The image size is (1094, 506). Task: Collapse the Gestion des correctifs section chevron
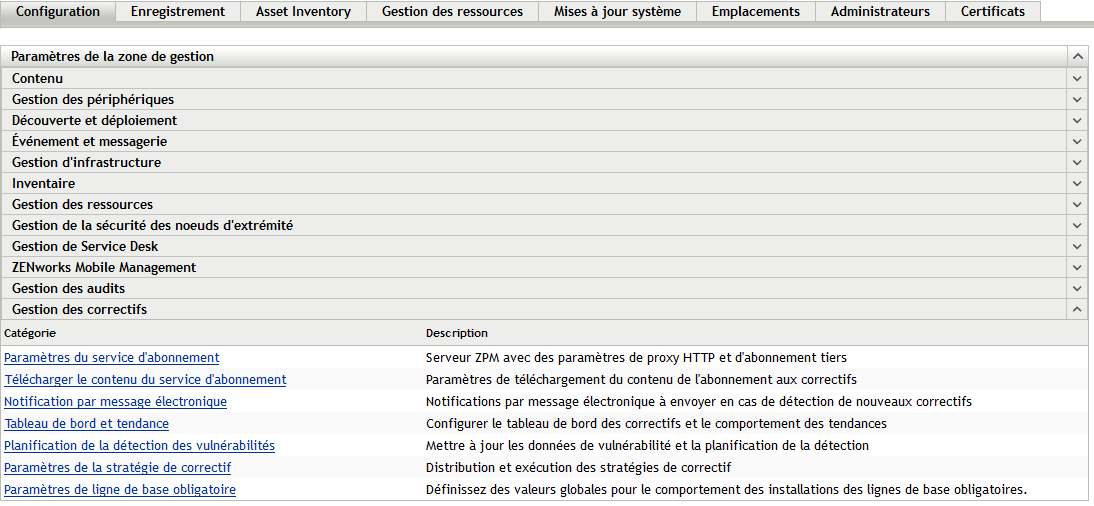(x=1077, y=309)
